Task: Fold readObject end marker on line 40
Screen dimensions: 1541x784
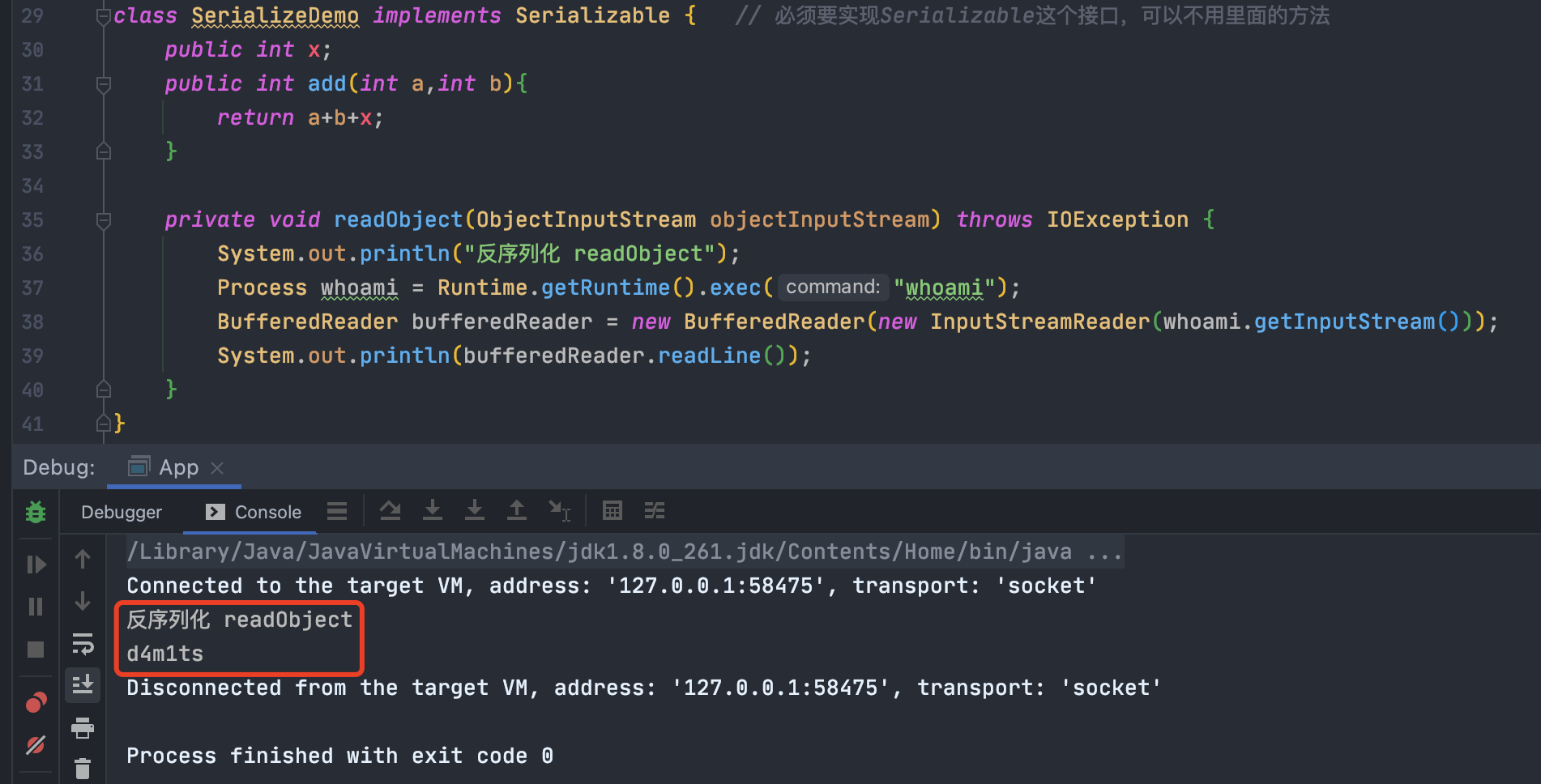Action: click(x=103, y=390)
